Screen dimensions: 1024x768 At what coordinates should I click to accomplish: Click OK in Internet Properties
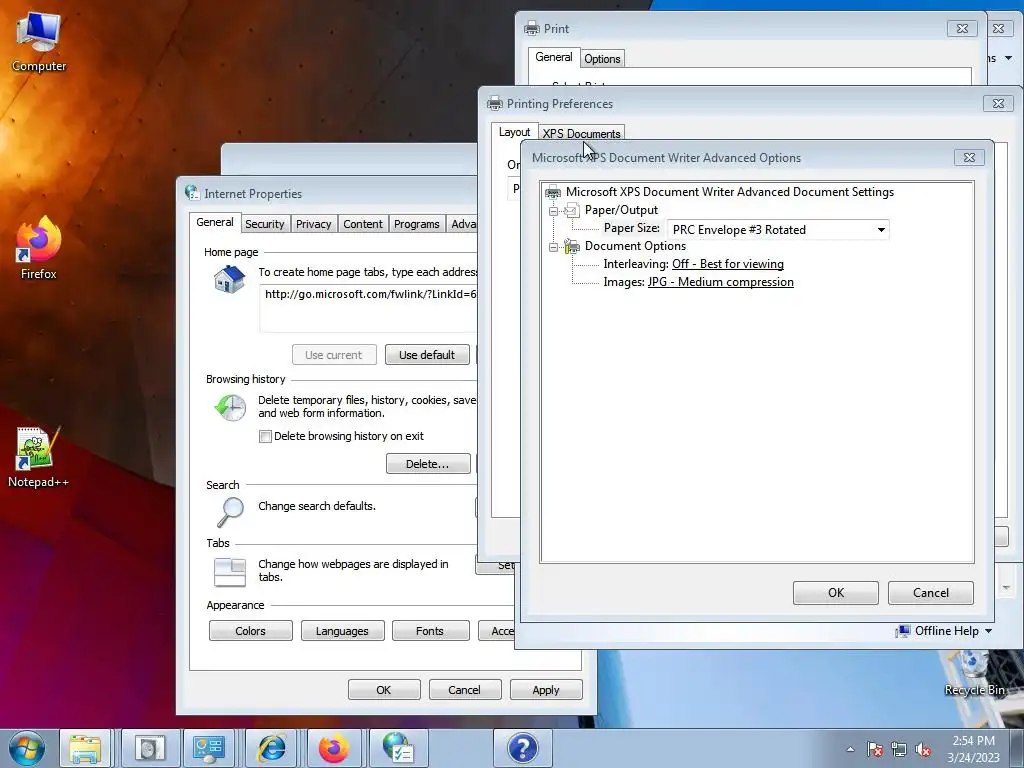[x=384, y=690]
